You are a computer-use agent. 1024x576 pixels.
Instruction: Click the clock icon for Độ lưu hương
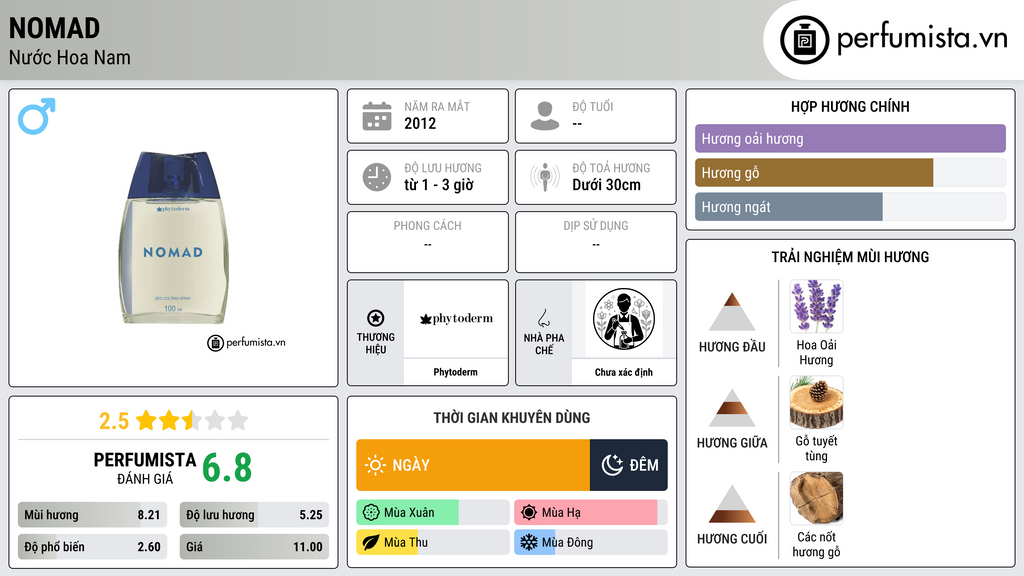tap(377, 177)
